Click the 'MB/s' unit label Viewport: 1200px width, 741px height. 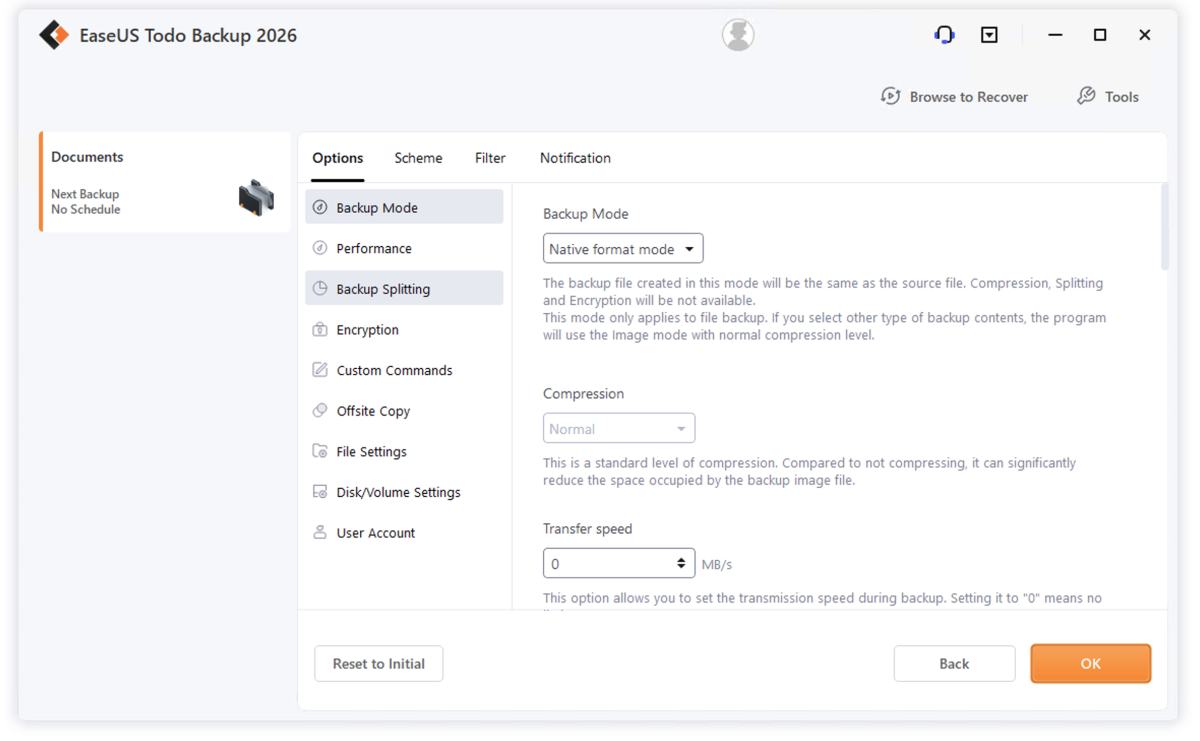[x=717, y=565]
